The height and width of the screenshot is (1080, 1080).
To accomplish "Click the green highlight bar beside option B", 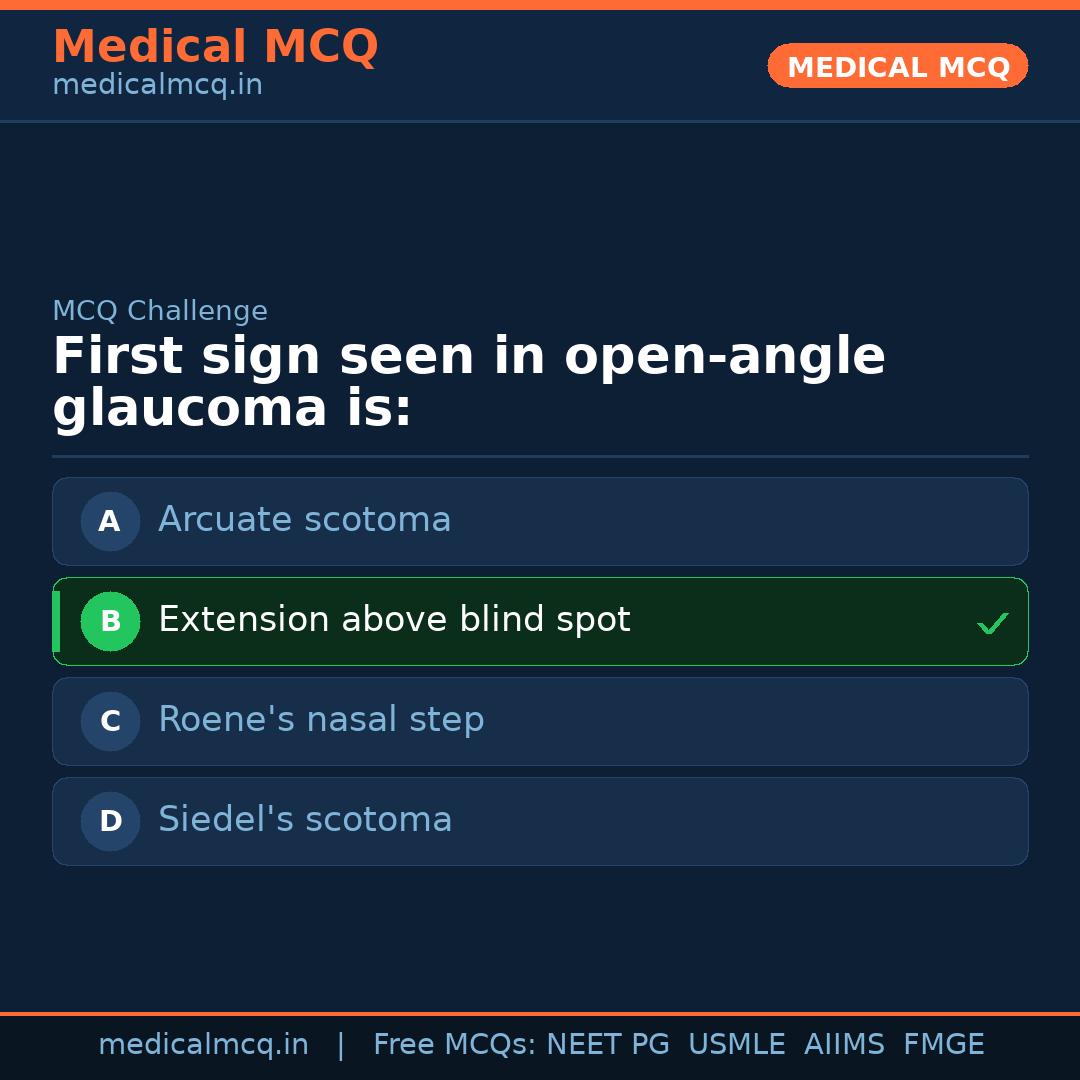I will click(x=55, y=621).
